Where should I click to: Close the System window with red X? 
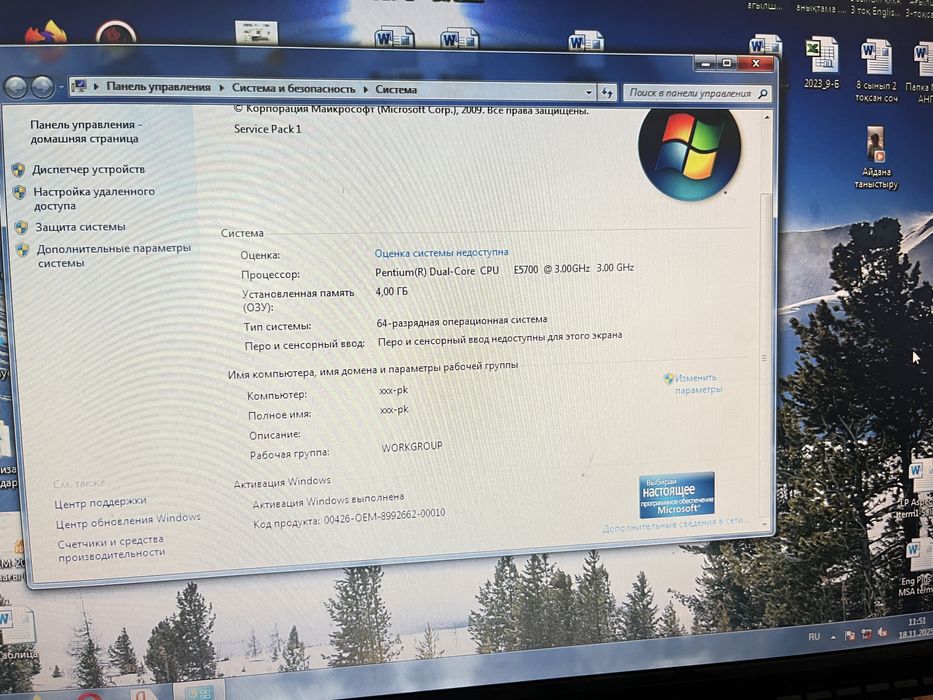point(756,63)
